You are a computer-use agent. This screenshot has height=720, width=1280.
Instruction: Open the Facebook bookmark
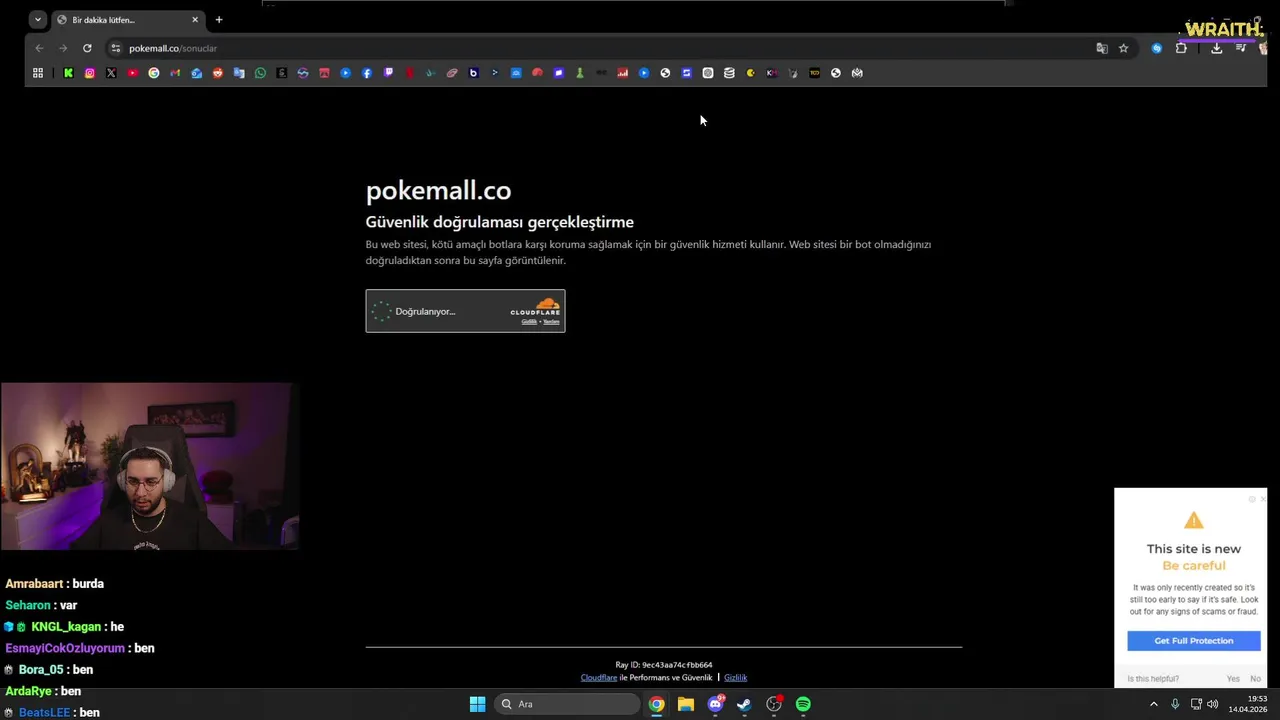click(367, 73)
